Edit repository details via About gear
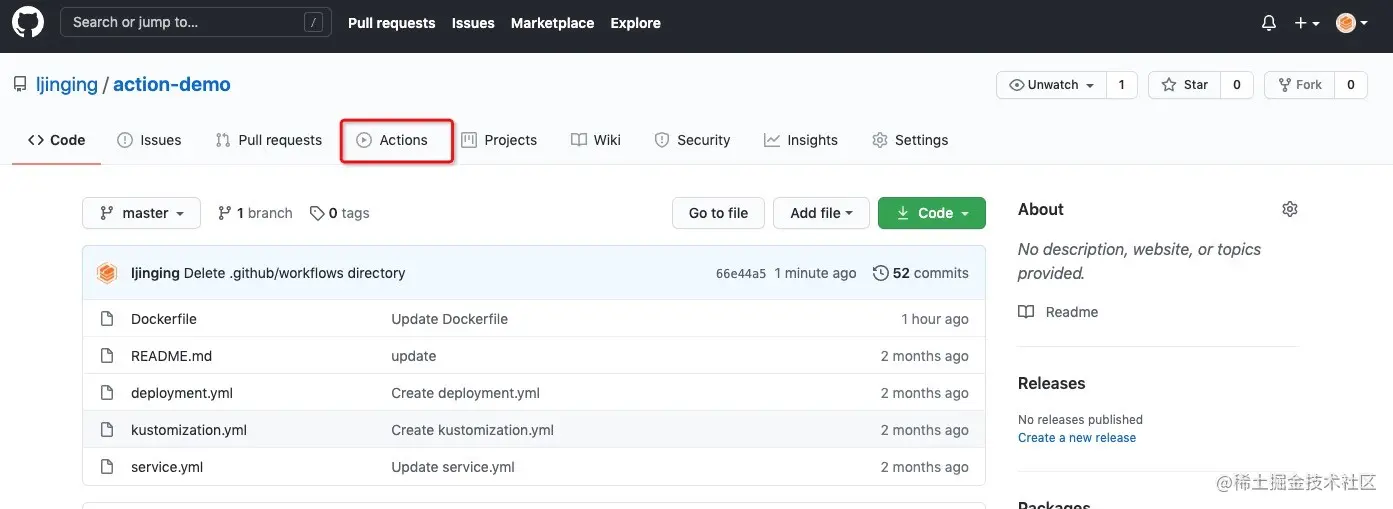Viewport: 1393px width, 509px height. [x=1290, y=209]
